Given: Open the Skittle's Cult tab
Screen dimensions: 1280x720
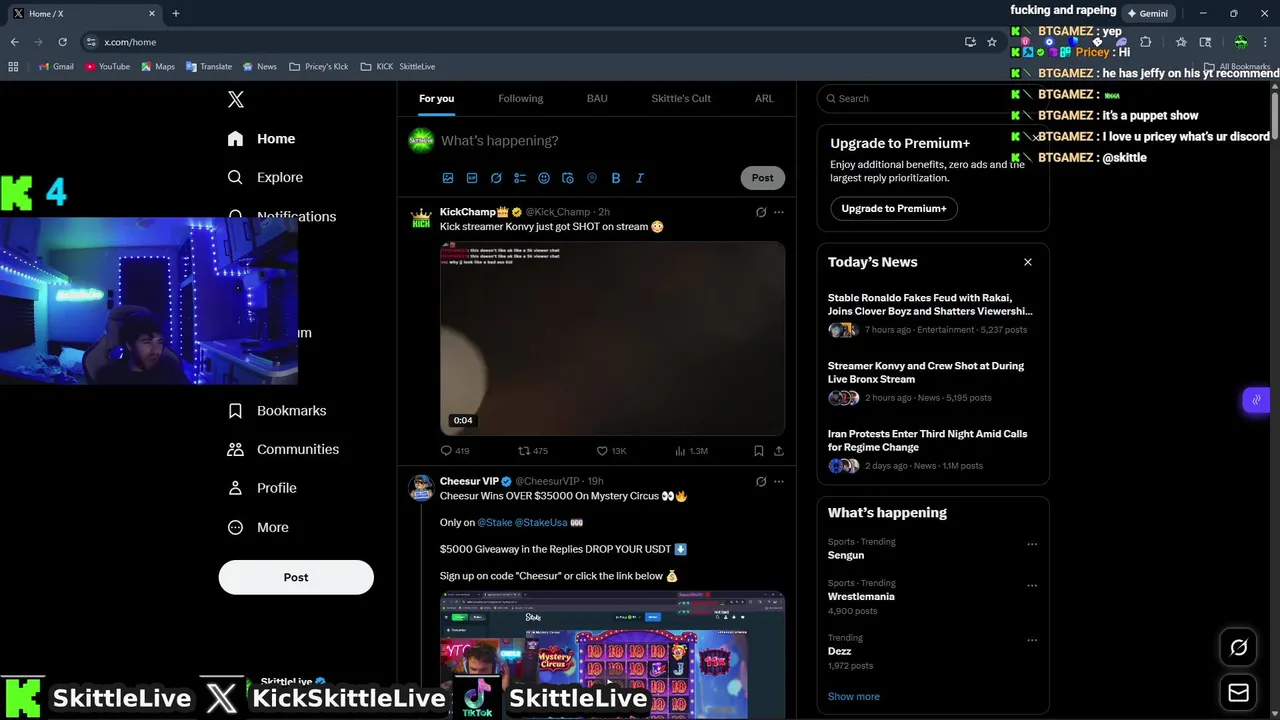Looking at the screenshot, I should (x=681, y=98).
